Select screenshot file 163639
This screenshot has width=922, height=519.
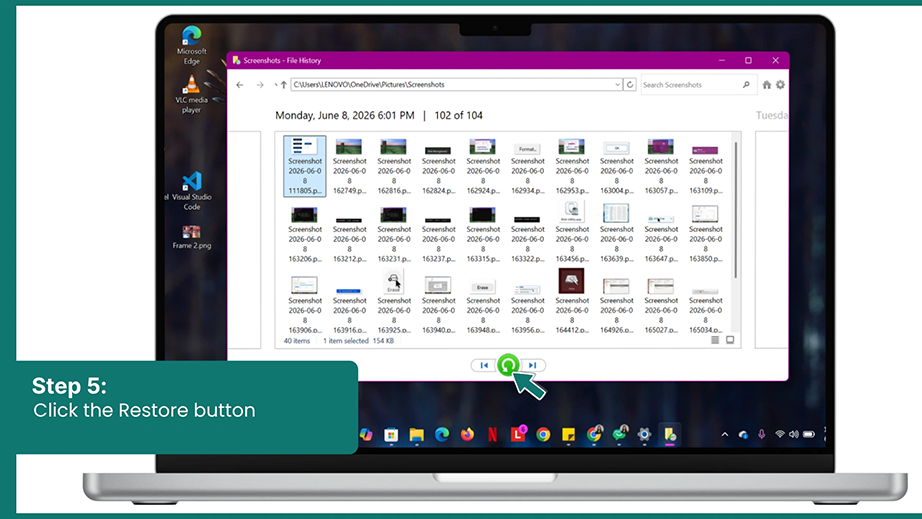pyautogui.click(x=617, y=235)
